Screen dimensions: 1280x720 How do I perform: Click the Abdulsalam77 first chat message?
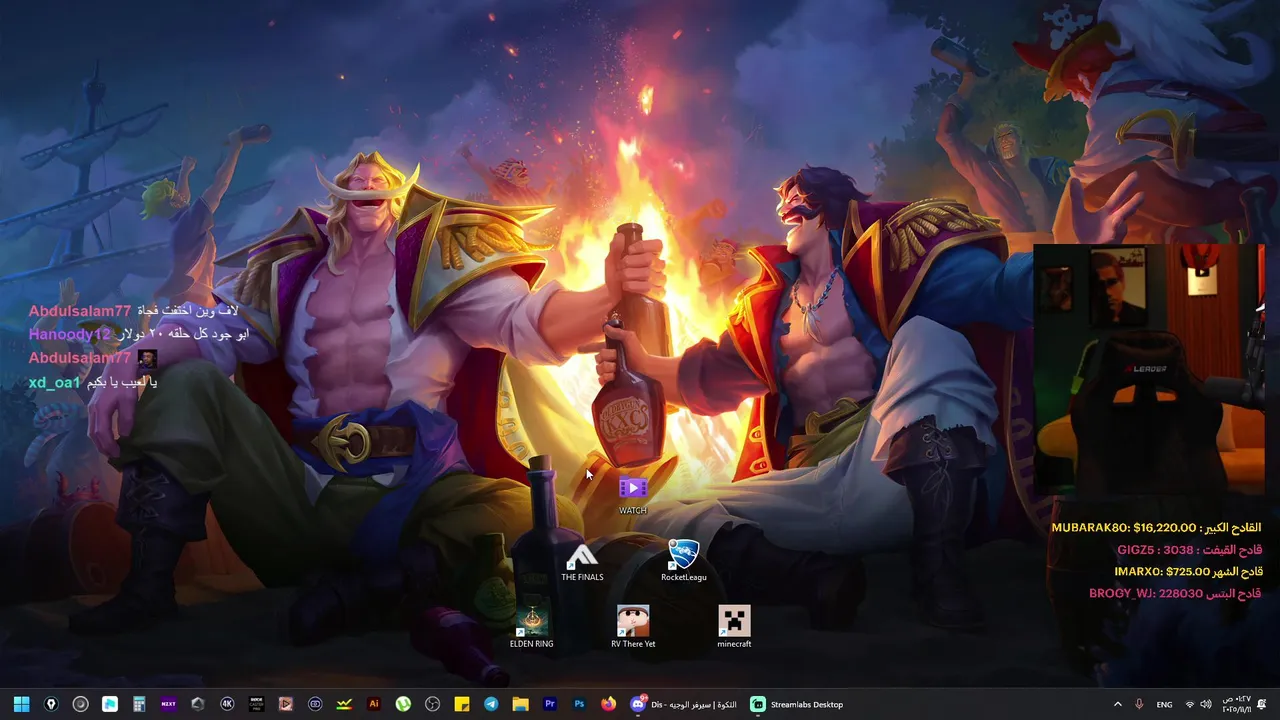point(133,311)
